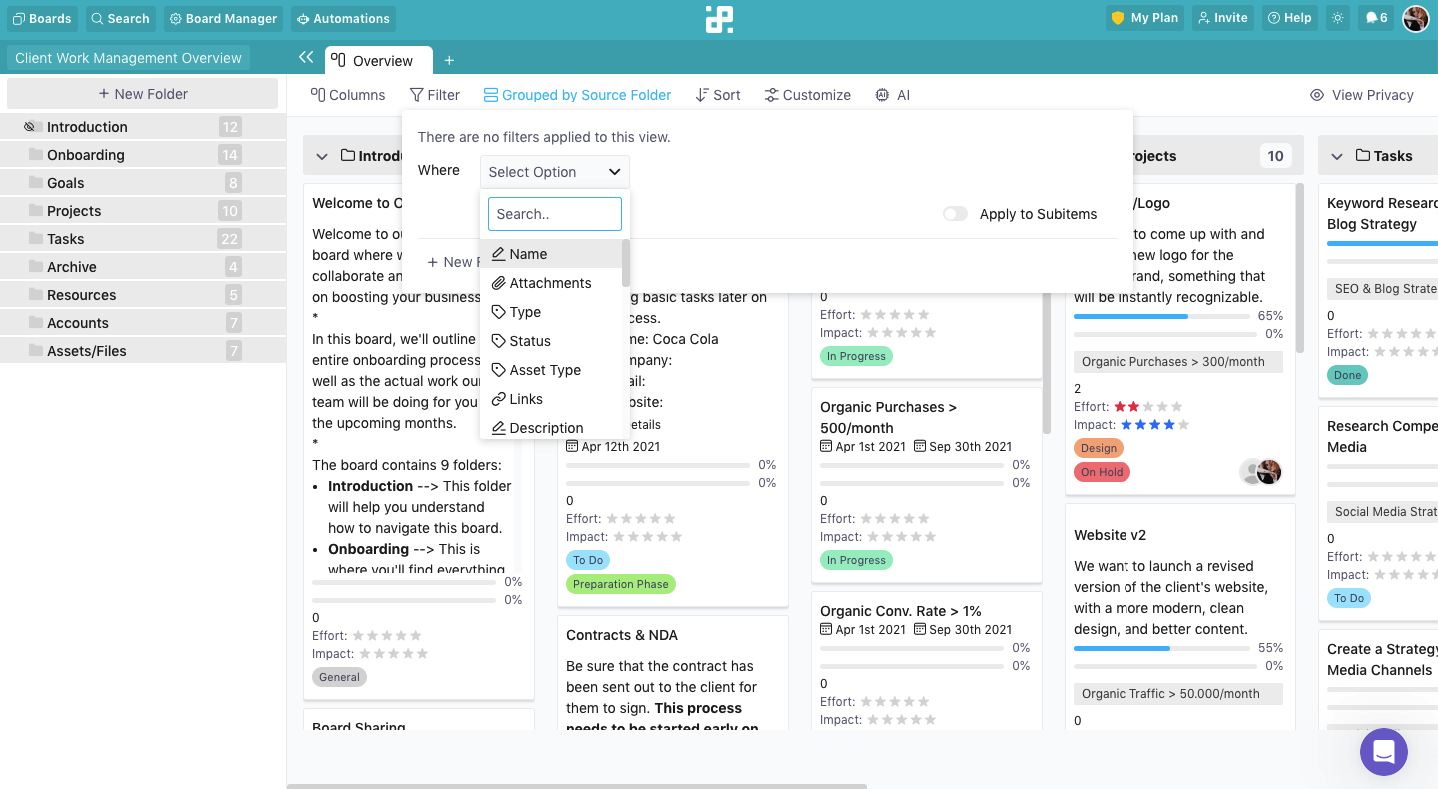
Task: Open notifications showing 6
Action: (x=1376, y=18)
